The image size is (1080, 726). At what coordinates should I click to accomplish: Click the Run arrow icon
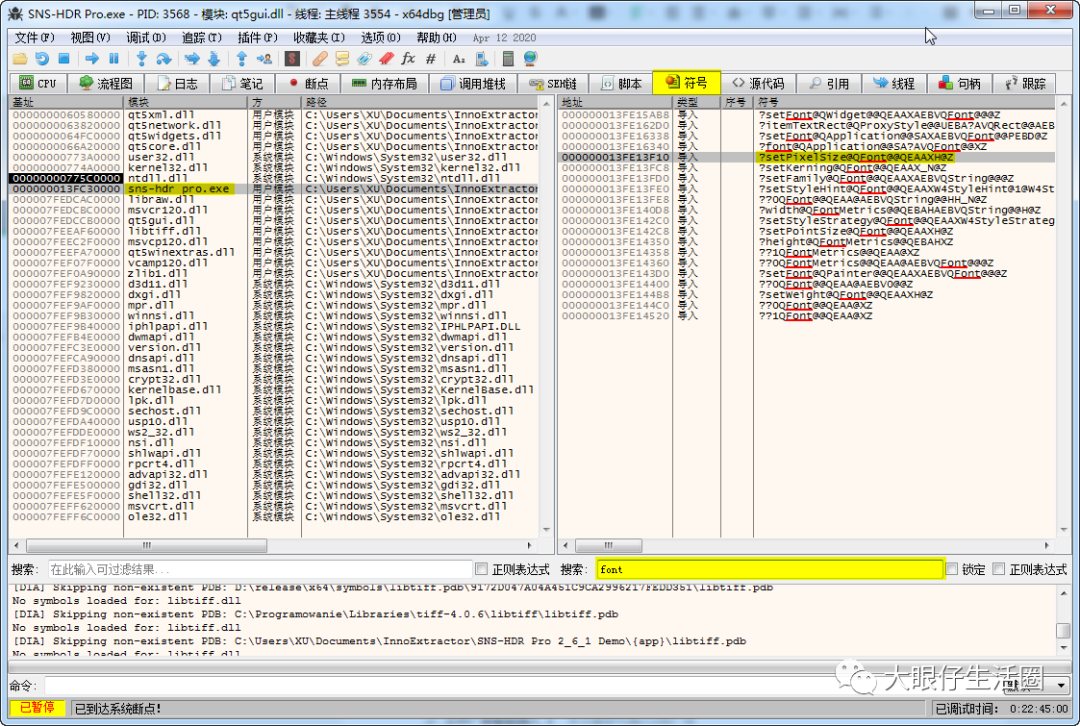(x=92, y=59)
